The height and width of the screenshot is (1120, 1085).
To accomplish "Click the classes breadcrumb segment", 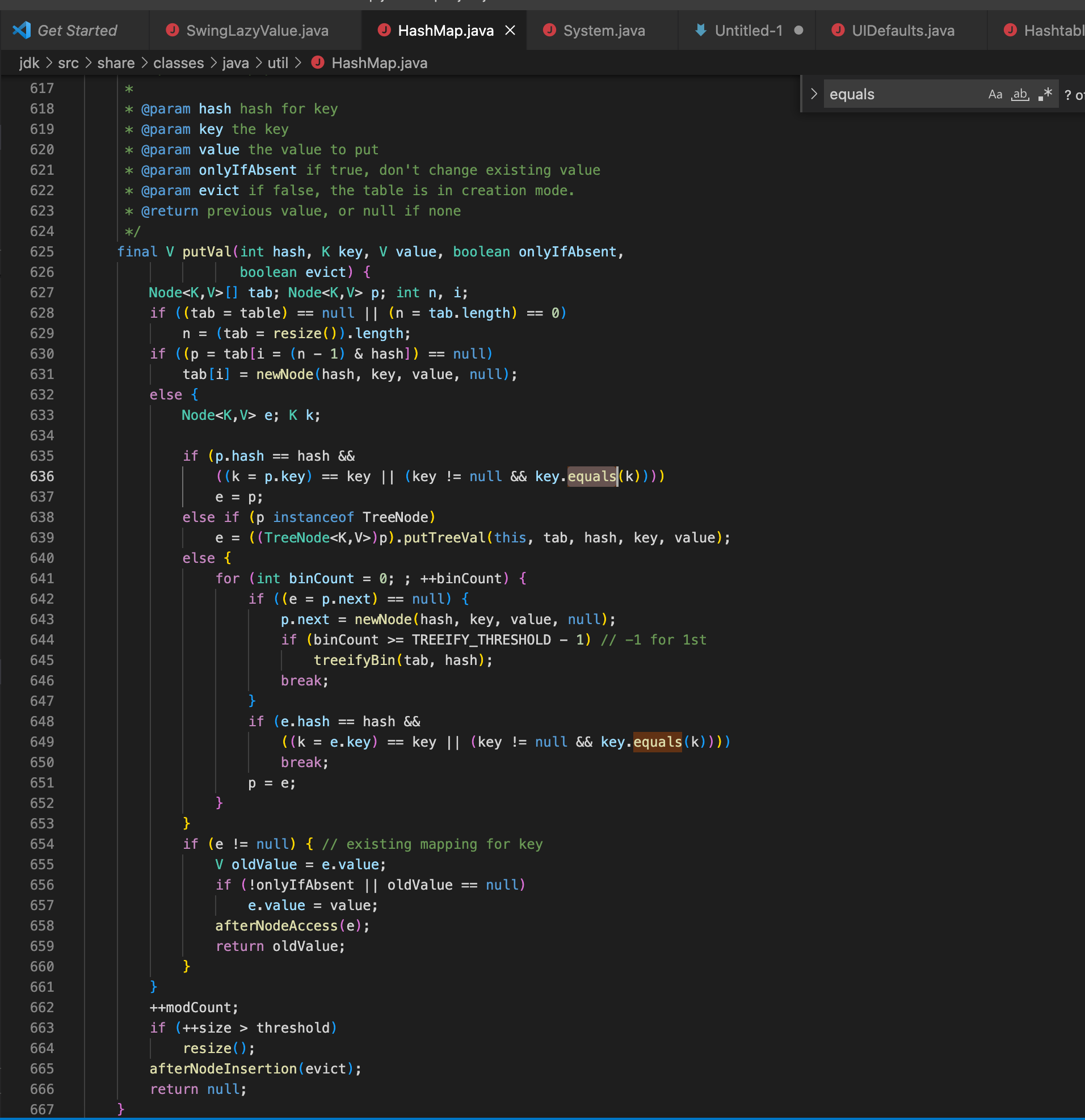I will [x=178, y=63].
